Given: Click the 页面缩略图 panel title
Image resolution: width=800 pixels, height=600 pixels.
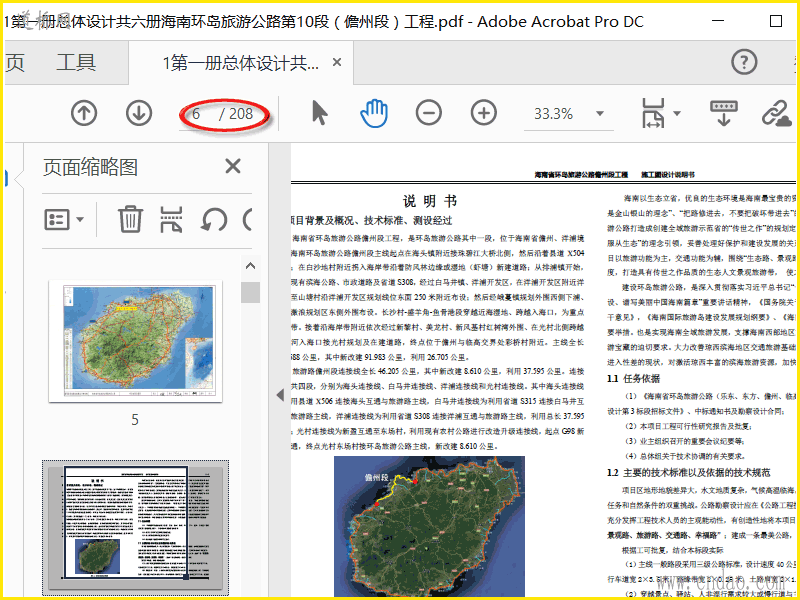Looking at the screenshot, I should tap(90, 167).
